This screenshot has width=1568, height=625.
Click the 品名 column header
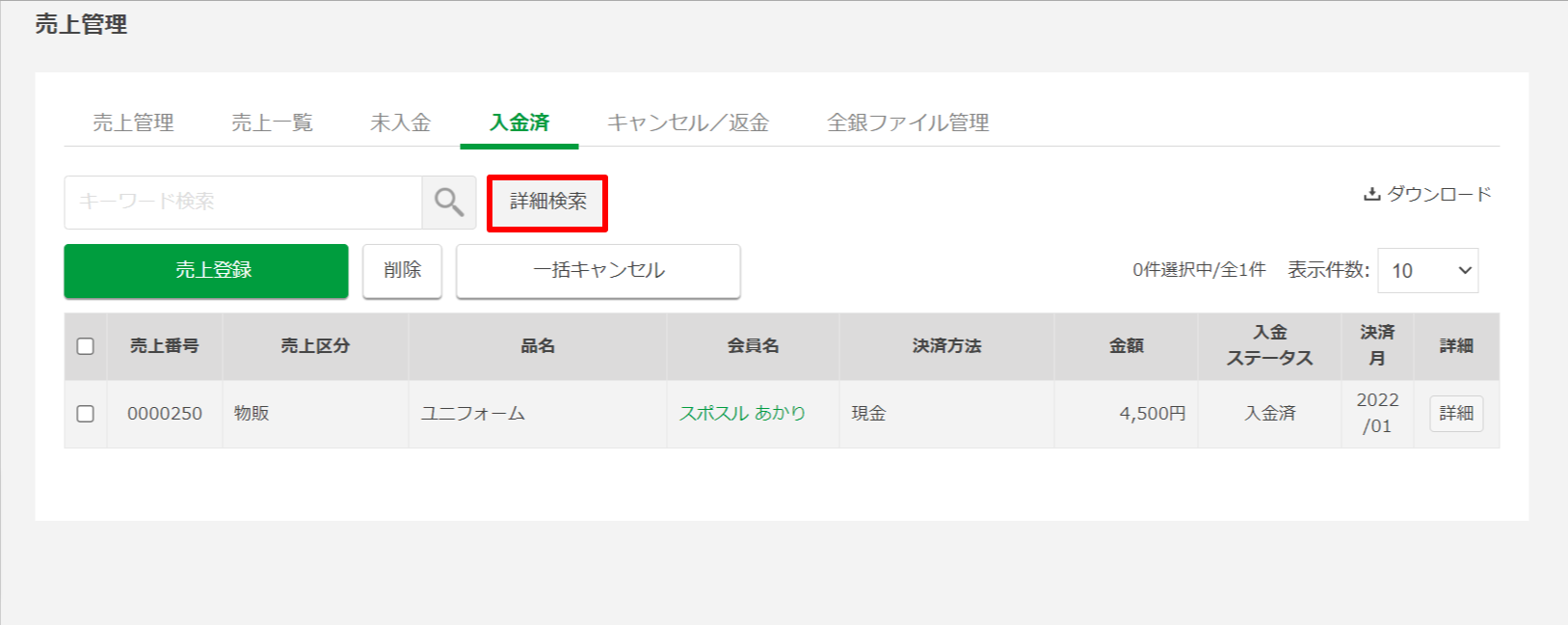[x=538, y=345]
